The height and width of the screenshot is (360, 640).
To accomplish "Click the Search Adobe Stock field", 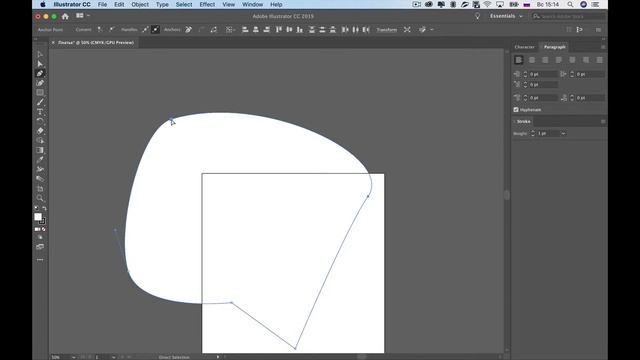I will [569, 16].
